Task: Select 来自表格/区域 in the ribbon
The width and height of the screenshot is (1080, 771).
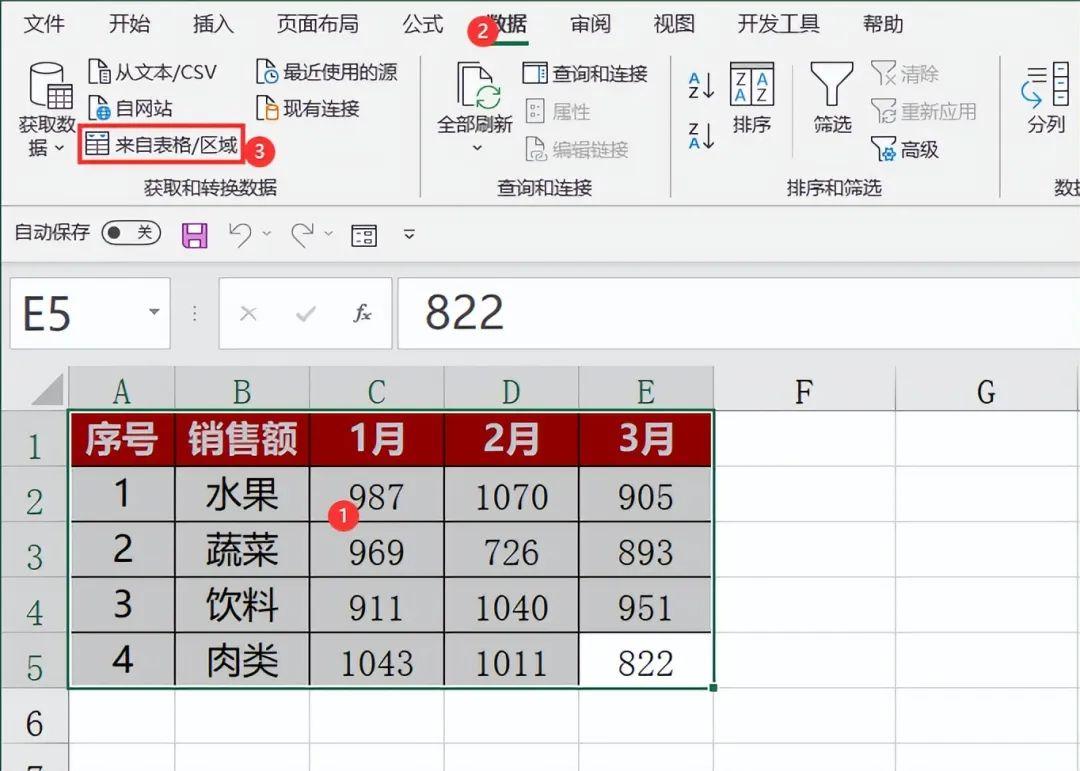Action: pos(163,148)
